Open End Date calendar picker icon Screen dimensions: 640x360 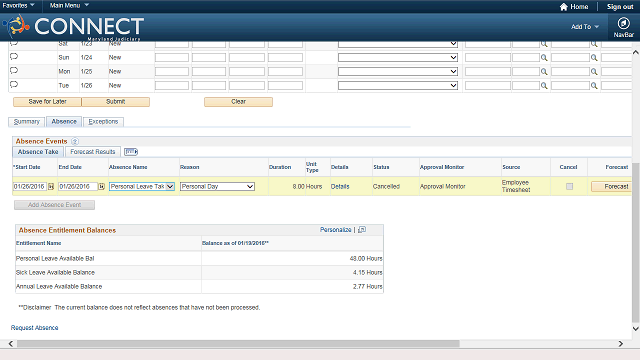[x=102, y=187]
